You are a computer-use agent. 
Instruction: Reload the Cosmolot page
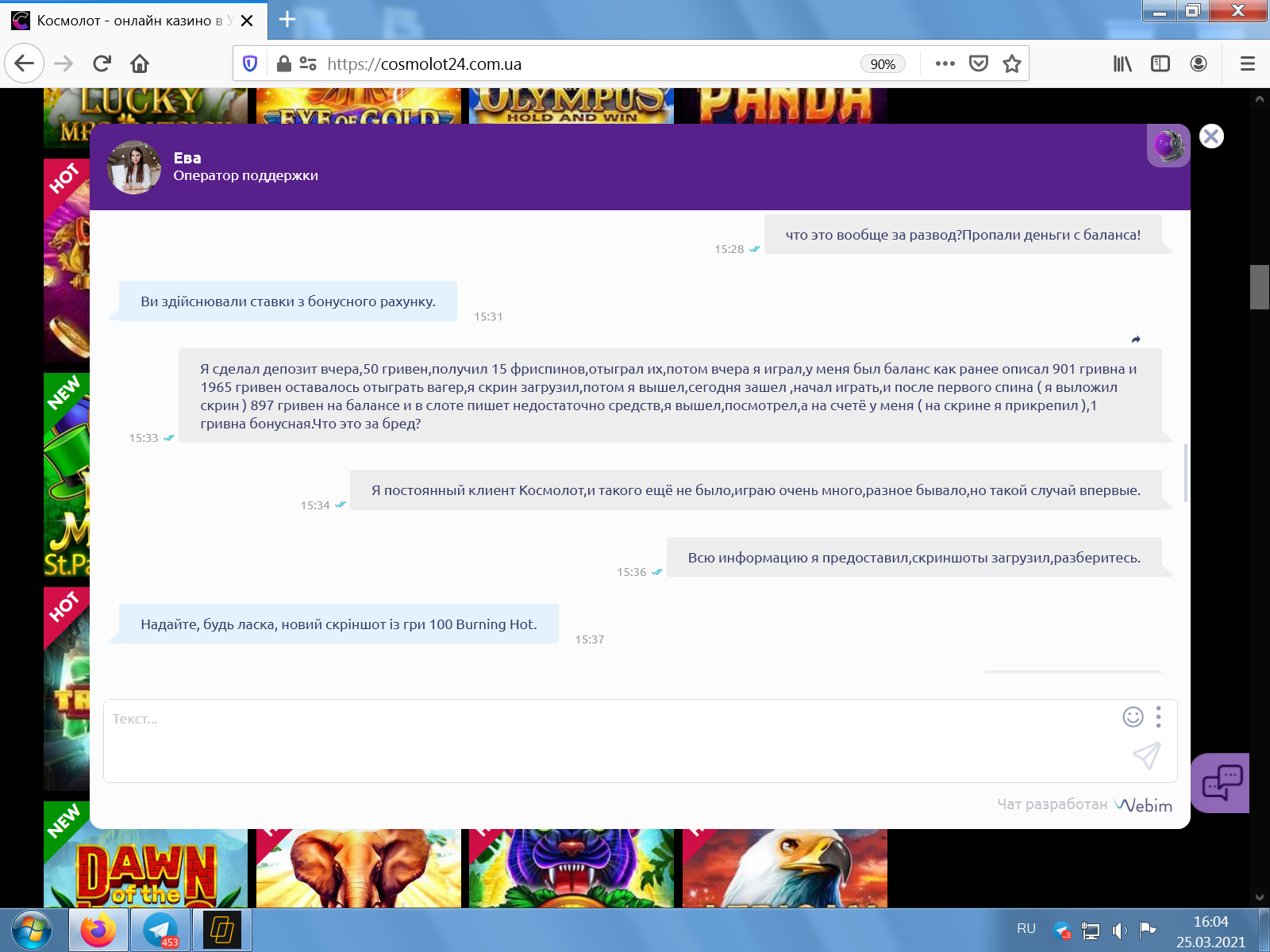pyautogui.click(x=102, y=63)
